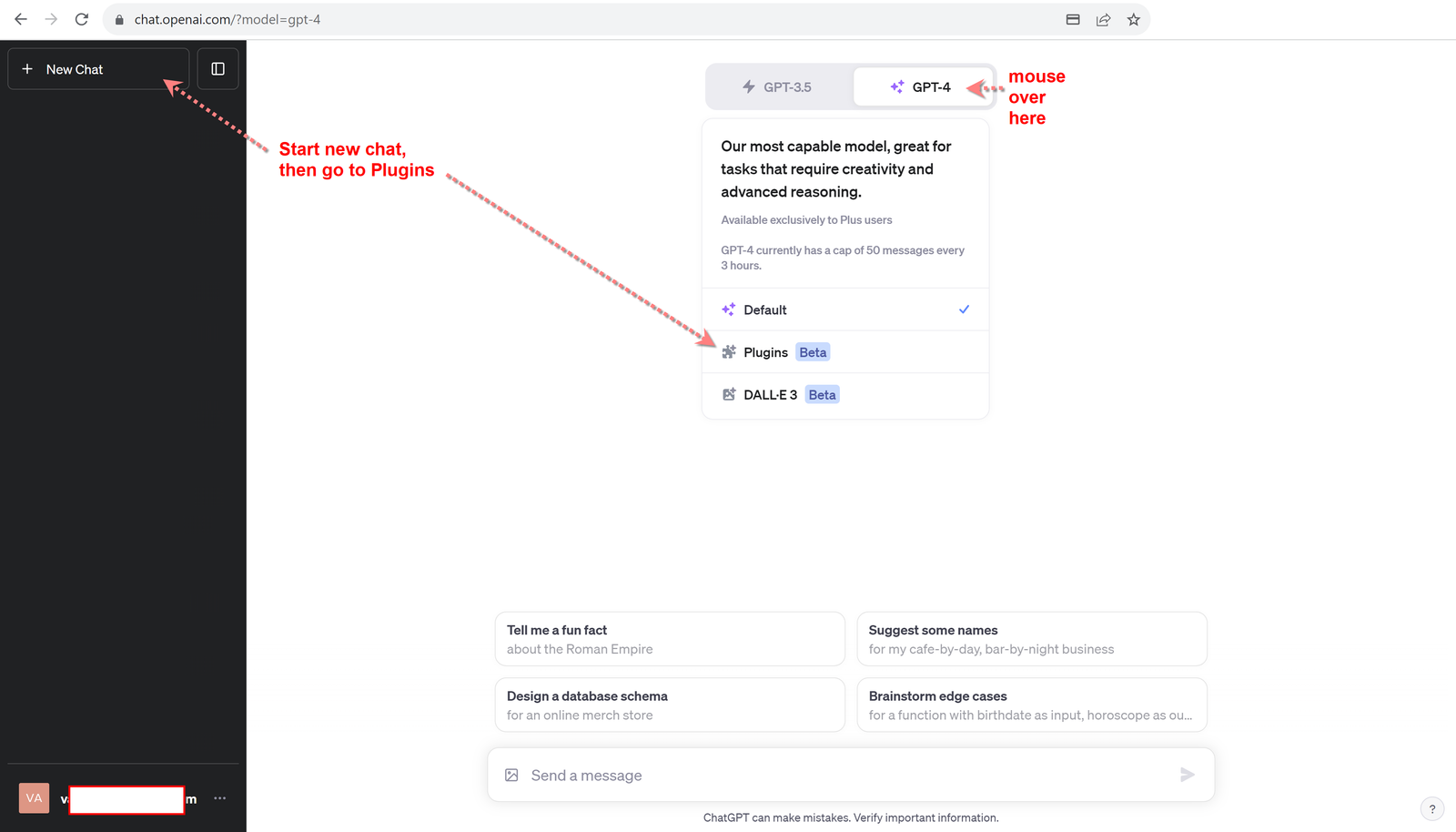Open the help question mark button
This screenshot has height=832, width=1456.
(1432, 808)
